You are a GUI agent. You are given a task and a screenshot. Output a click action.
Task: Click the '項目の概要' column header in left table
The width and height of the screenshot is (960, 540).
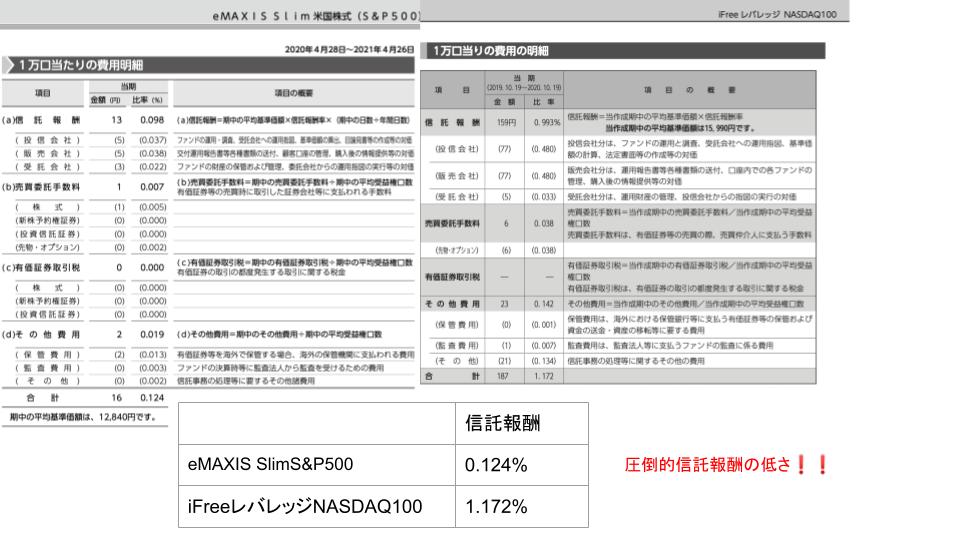pyautogui.click(x=293, y=93)
